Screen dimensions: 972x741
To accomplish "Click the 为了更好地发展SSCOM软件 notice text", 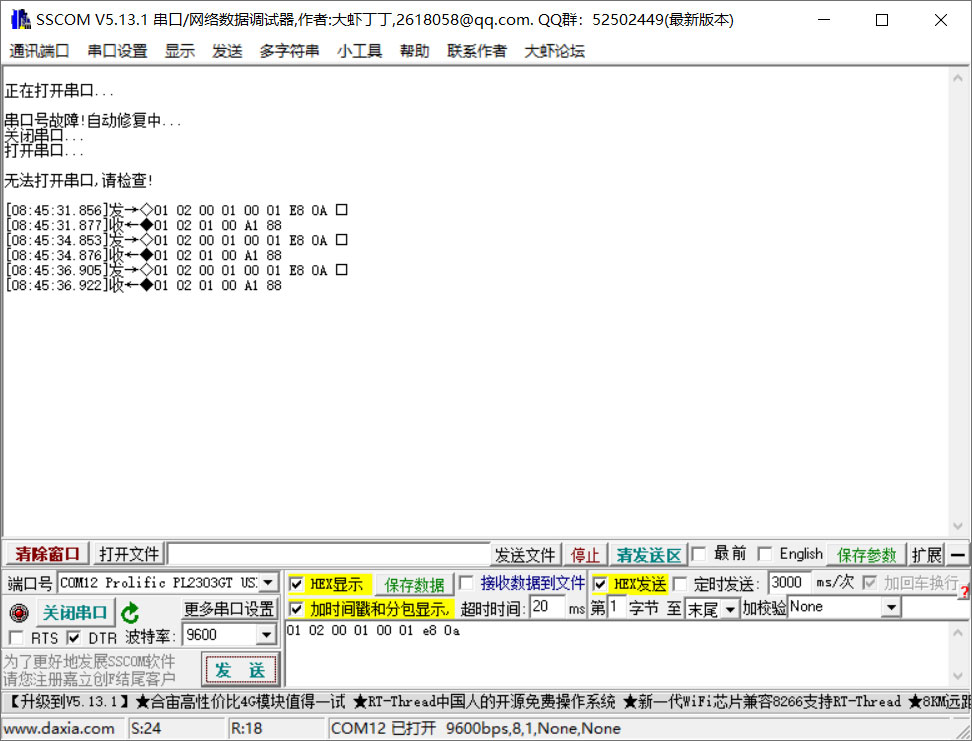I will pyautogui.click(x=89, y=662).
